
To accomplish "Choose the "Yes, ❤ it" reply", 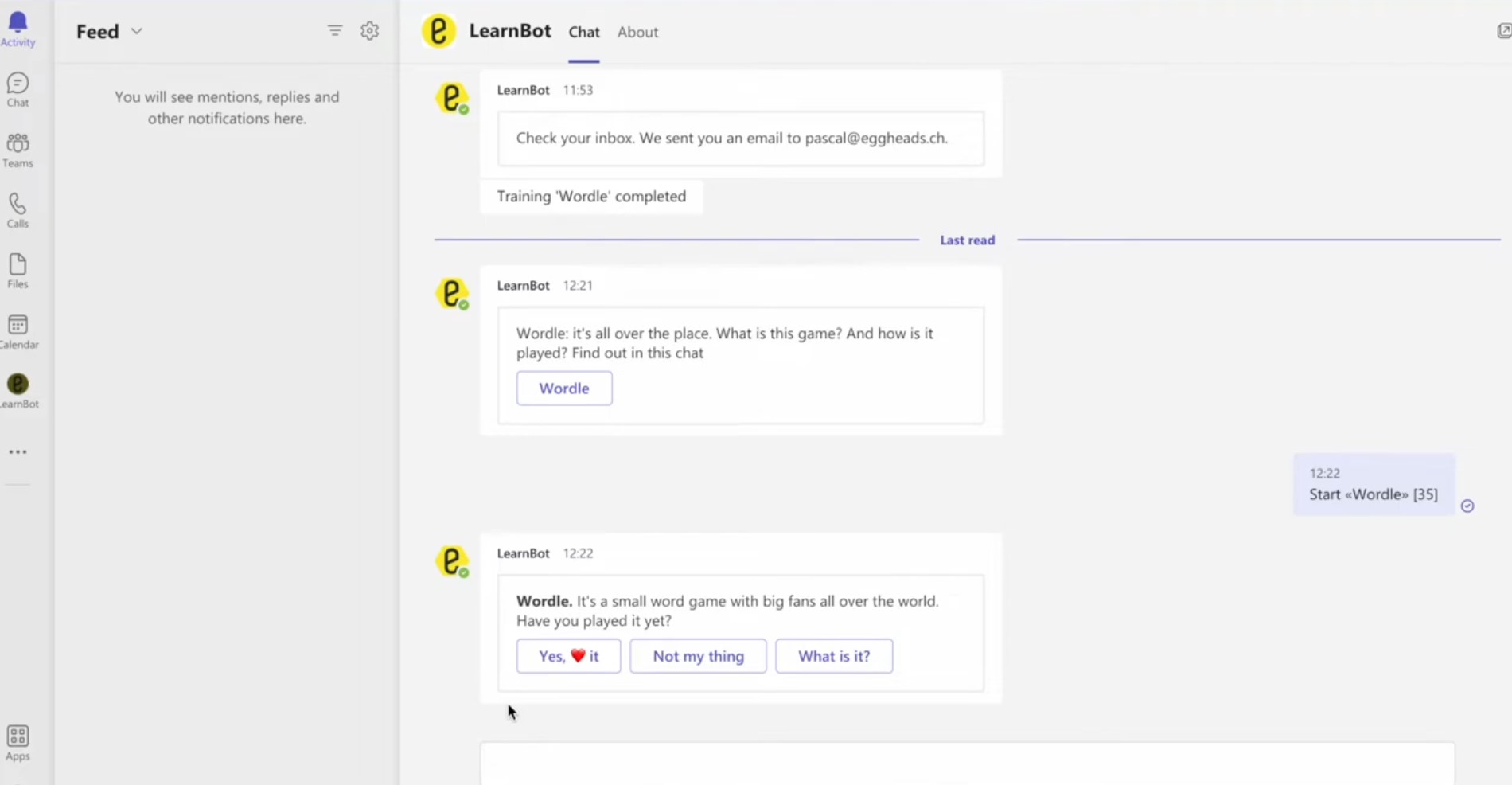I will [569, 656].
